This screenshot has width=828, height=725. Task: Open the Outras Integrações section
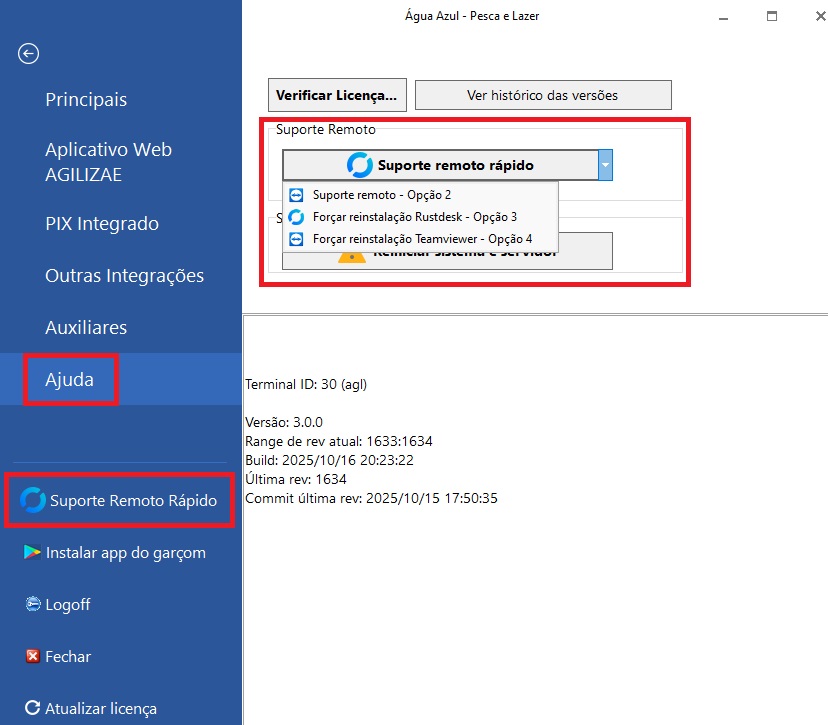pyautogui.click(x=124, y=276)
